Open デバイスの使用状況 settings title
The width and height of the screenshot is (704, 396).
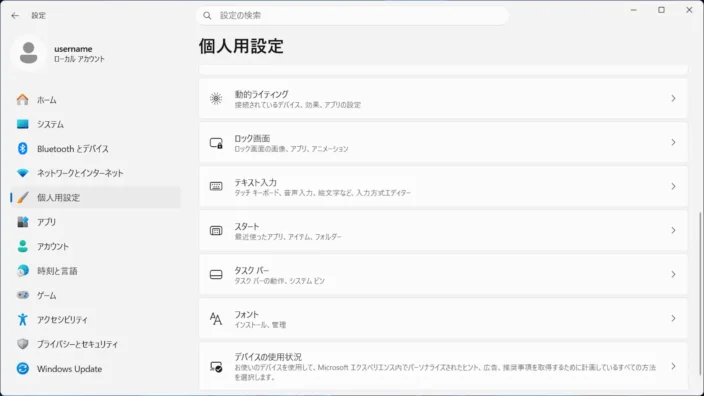[268, 357]
